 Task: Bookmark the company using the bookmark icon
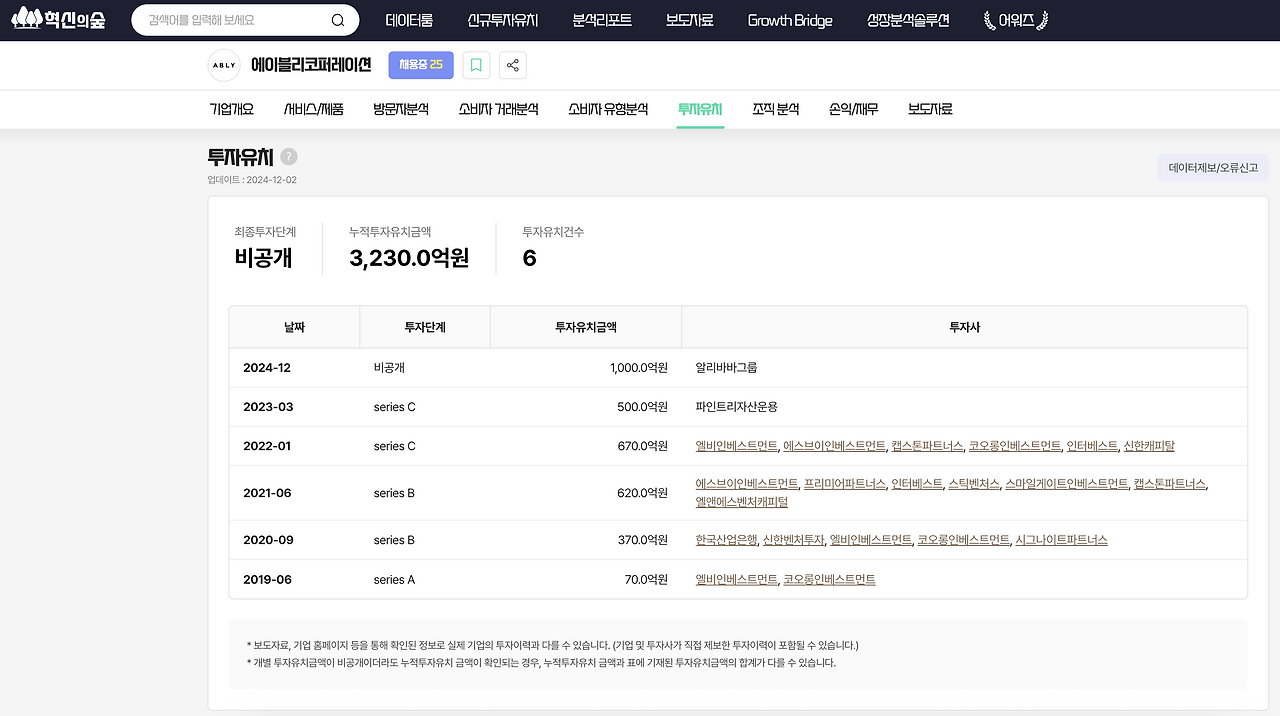(x=476, y=64)
